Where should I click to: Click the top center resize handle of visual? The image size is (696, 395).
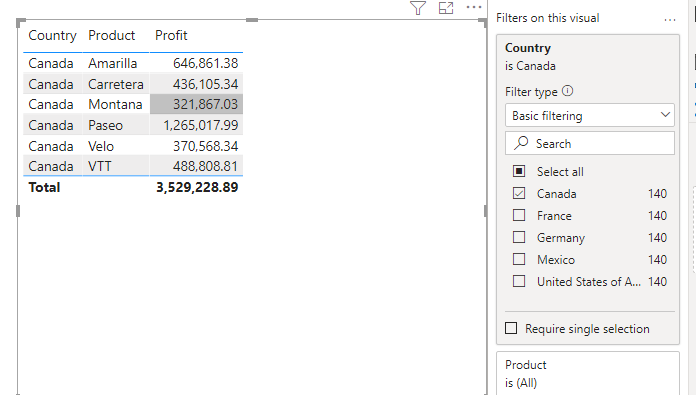(x=252, y=20)
